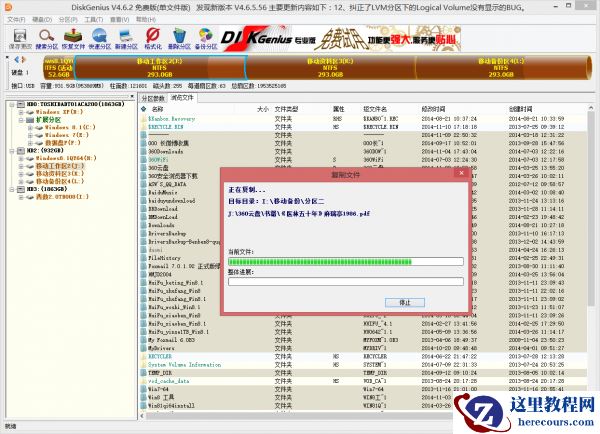The height and width of the screenshot is (434, 600).
Task: Select the System Volume Information folder row
Action: point(362,365)
